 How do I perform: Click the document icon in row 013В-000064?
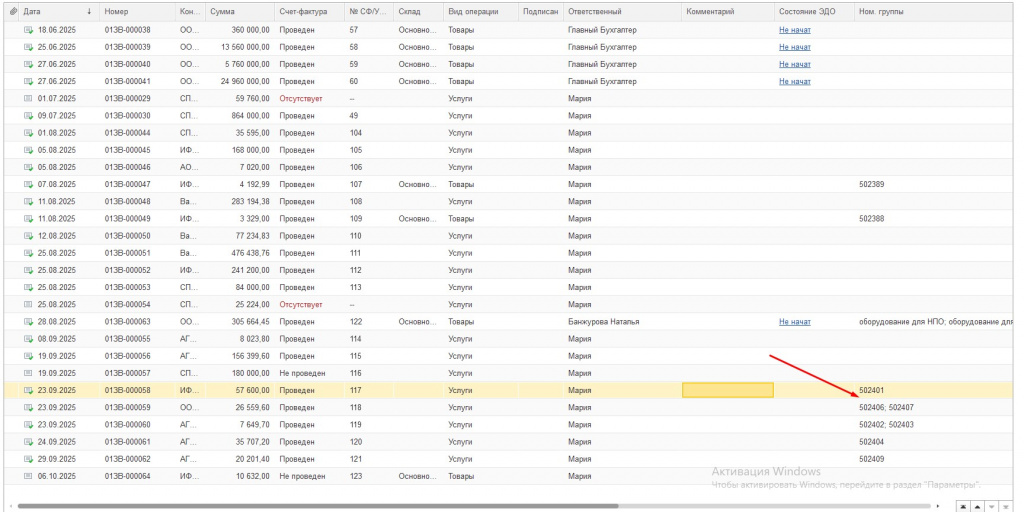[x=28, y=476]
